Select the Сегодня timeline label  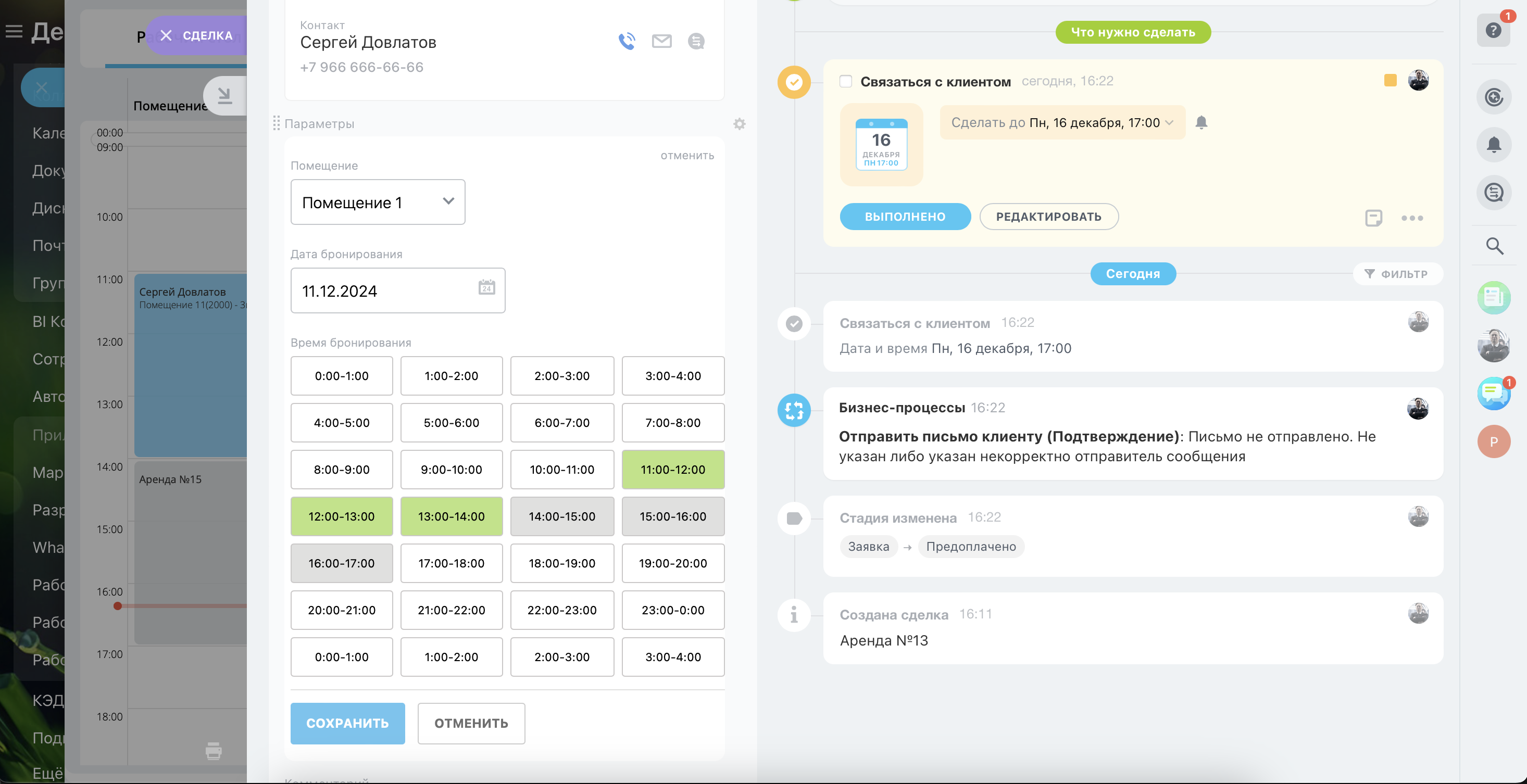tap(1132, 274)
